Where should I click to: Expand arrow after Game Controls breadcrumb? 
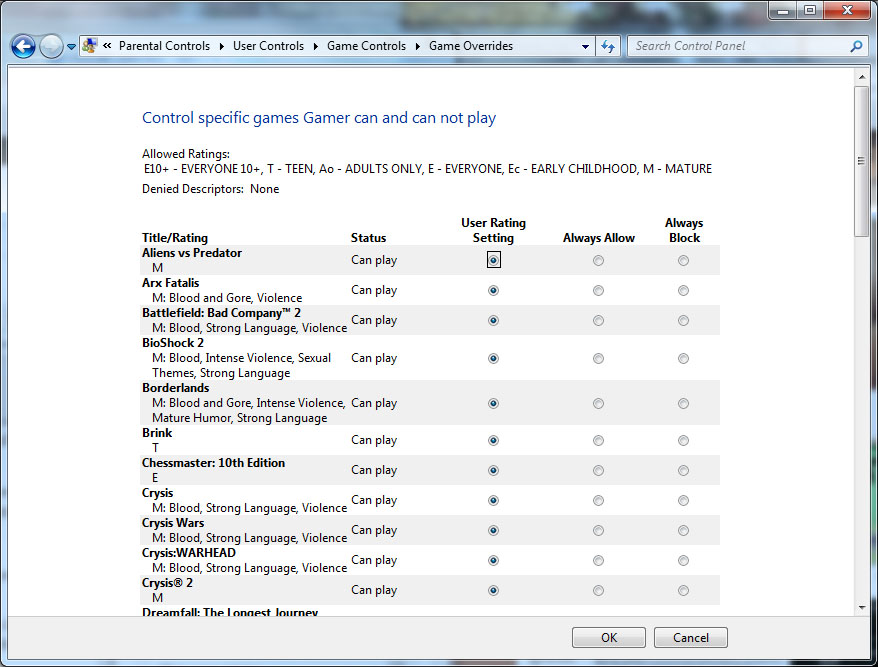tap(418, 46)
